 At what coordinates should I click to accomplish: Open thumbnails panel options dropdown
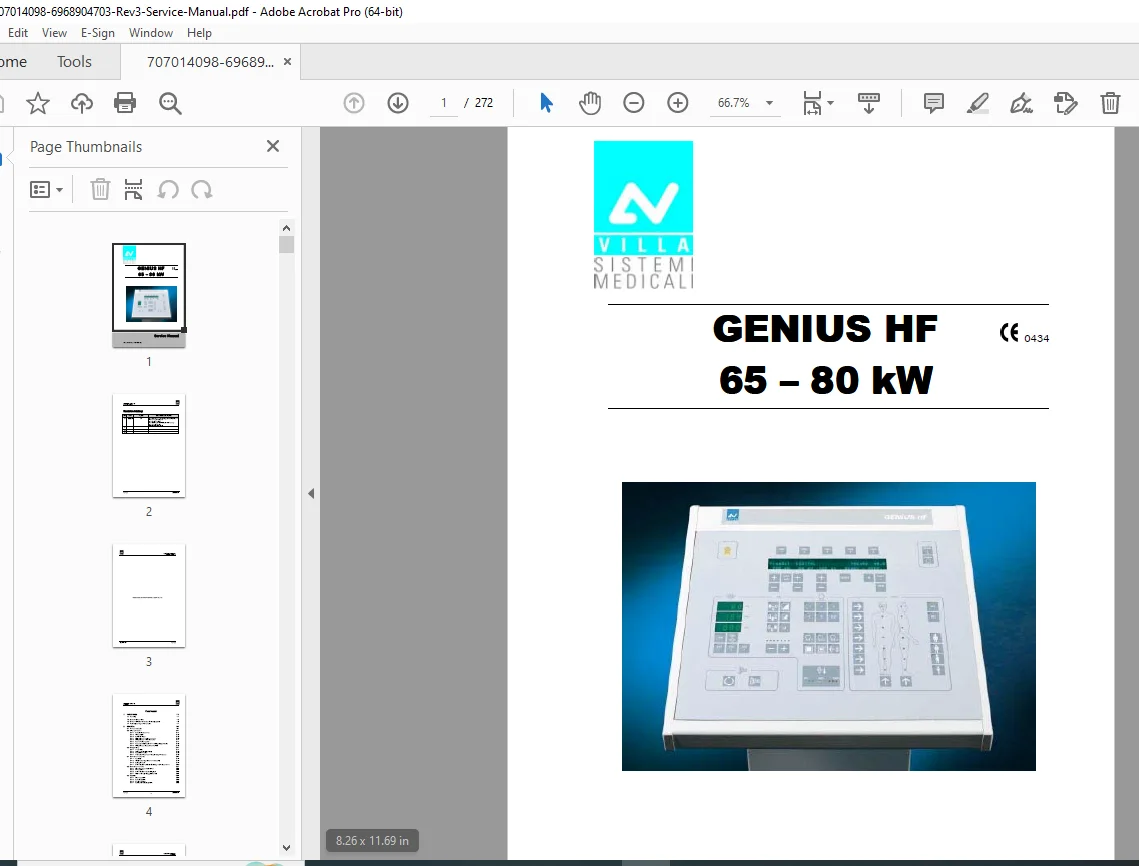pos(46,190)
